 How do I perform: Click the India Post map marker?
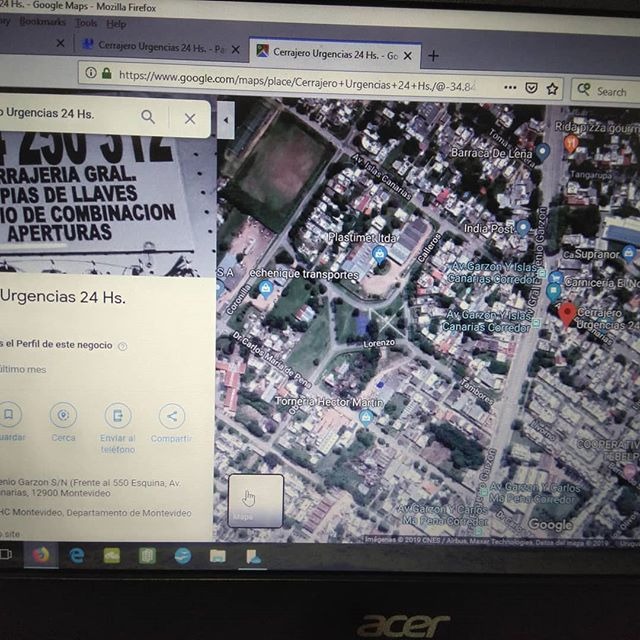click(x=522, y=228)
